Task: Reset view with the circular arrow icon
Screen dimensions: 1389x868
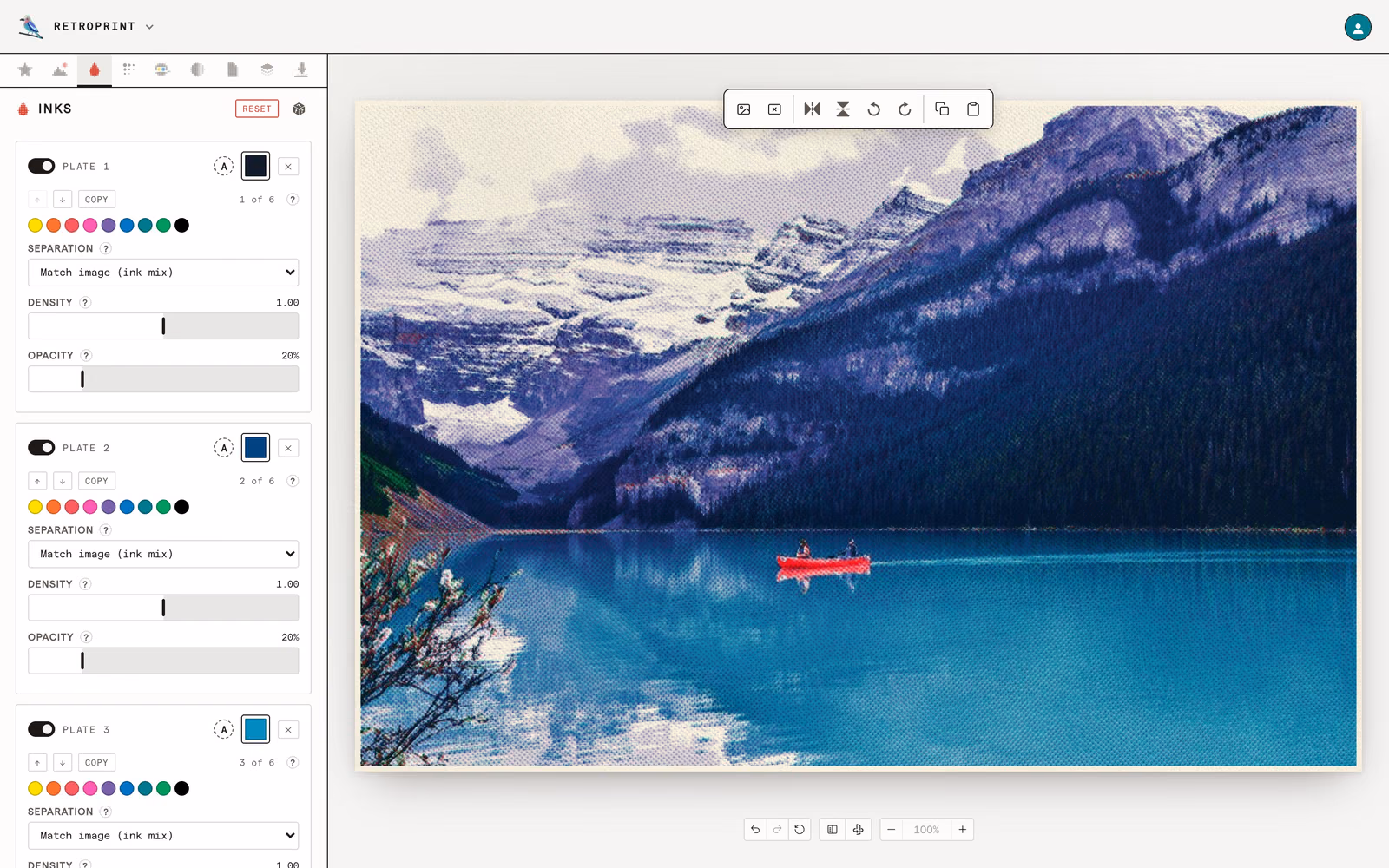Action: point(800,830)
